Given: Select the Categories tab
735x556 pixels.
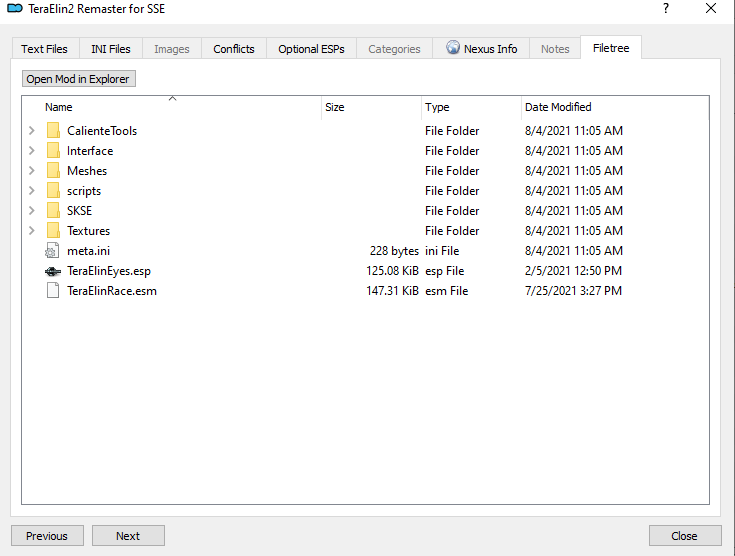Looking at the screenshot, I should [x=394, y=49].
